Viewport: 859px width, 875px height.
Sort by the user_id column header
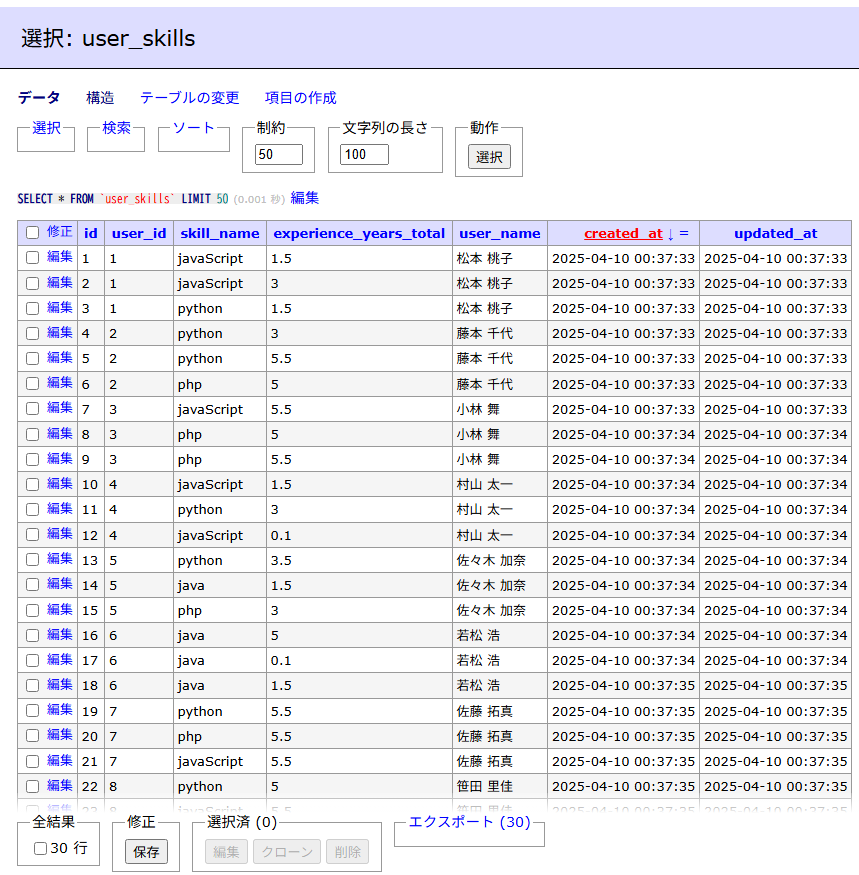[139, 233]
